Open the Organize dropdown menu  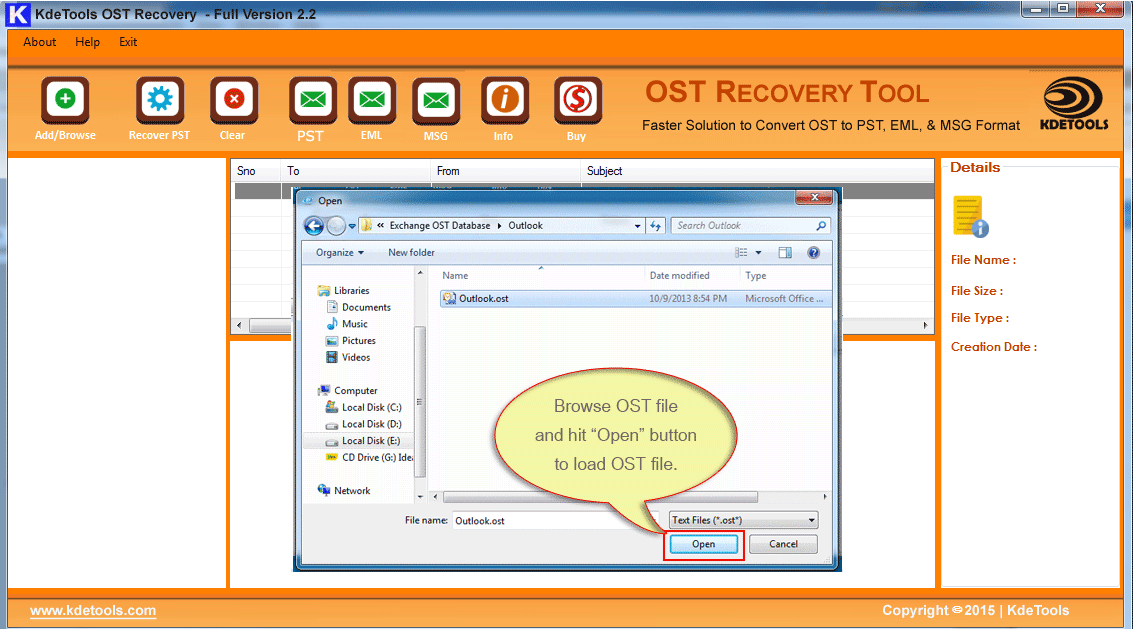pos(340,253)
